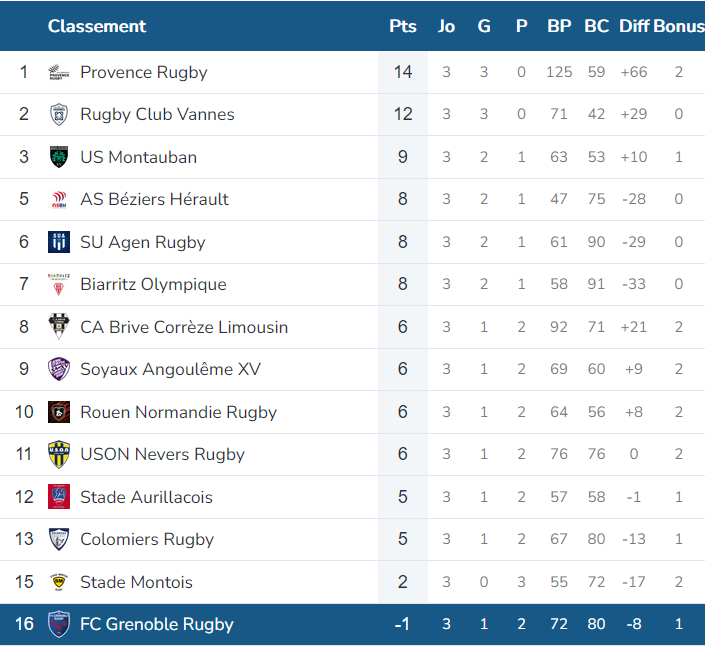Click the Bonus column header
The width and height of the screenshot is (705, 647).
click(x=679, y=26)
